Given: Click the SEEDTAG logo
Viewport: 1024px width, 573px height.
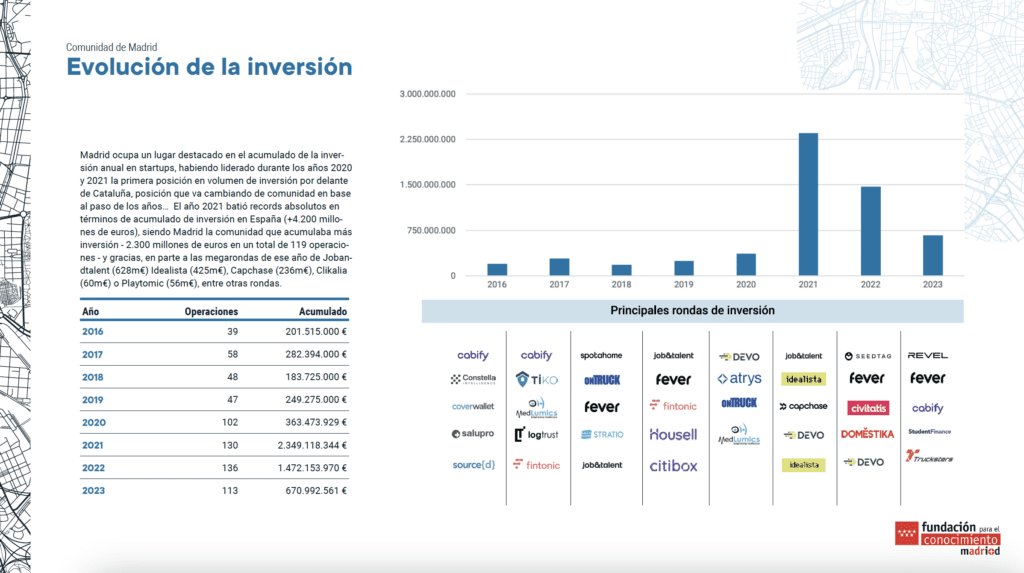Looking at the screenshot, I should tap(868, 356).
